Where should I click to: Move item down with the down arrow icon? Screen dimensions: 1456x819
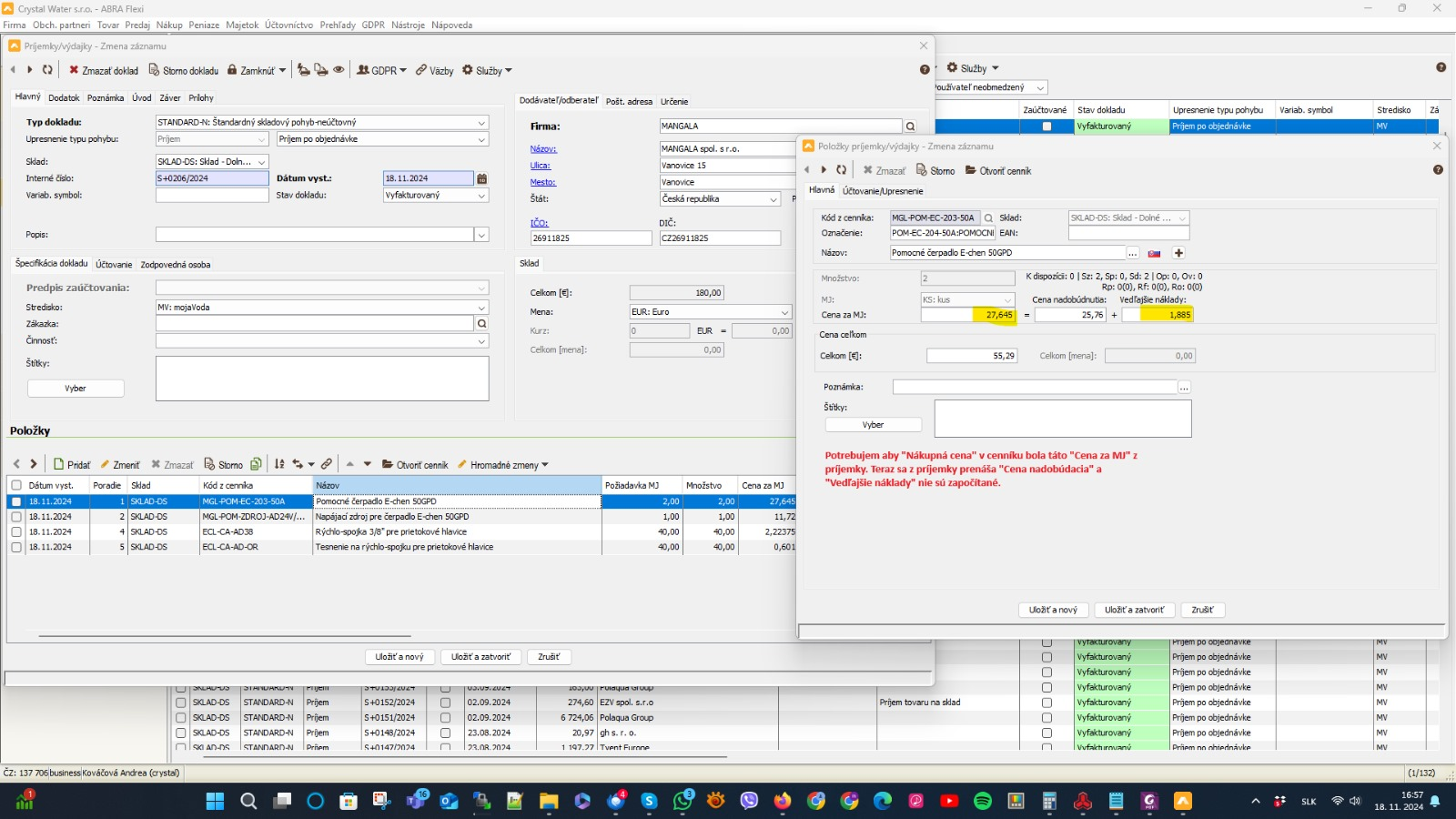pyautogui.click(x=368, y=464)
